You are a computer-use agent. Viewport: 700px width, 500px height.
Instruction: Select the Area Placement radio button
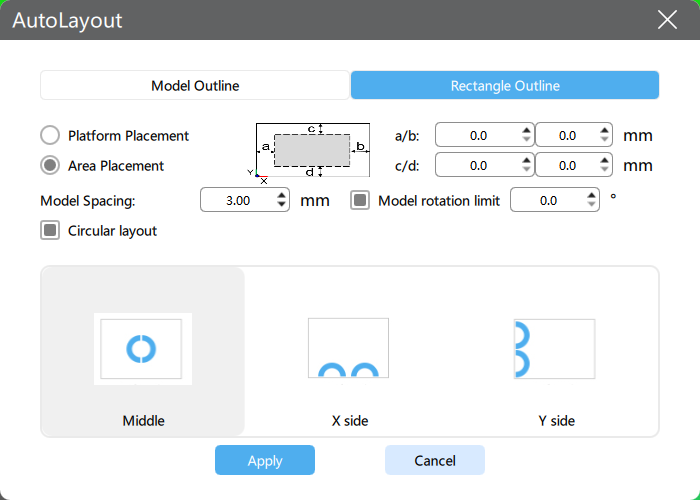pos(50,165)
